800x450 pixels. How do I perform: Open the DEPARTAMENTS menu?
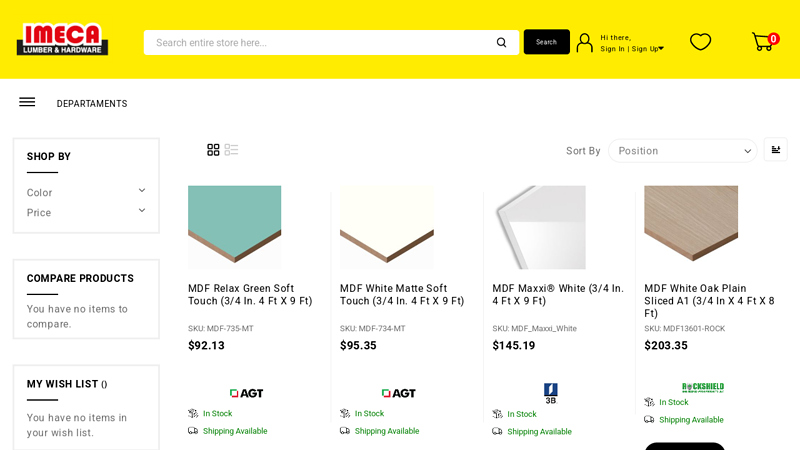pyautogui.click(x=92, y=104)
